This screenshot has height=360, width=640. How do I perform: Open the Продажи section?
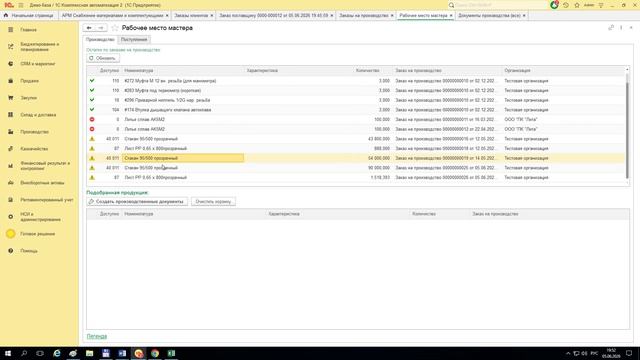click(x=29, y=81)
